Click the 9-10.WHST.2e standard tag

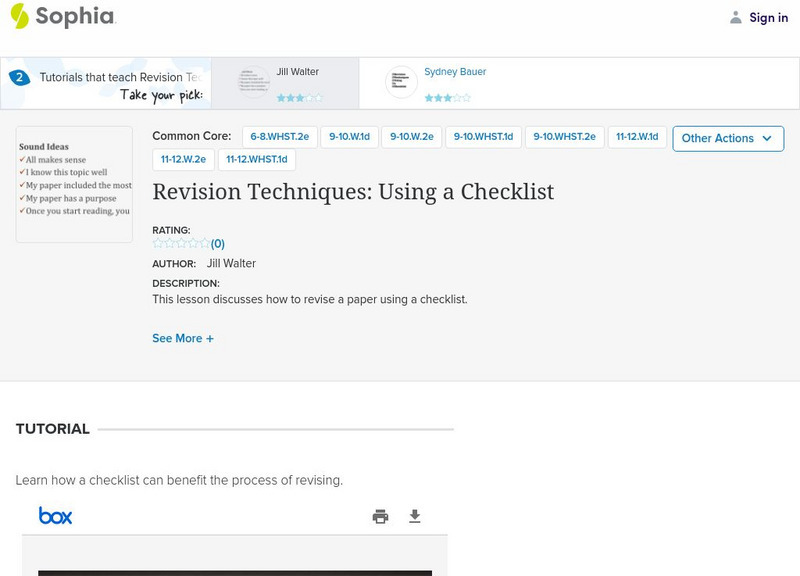click(x=564, y=137)
